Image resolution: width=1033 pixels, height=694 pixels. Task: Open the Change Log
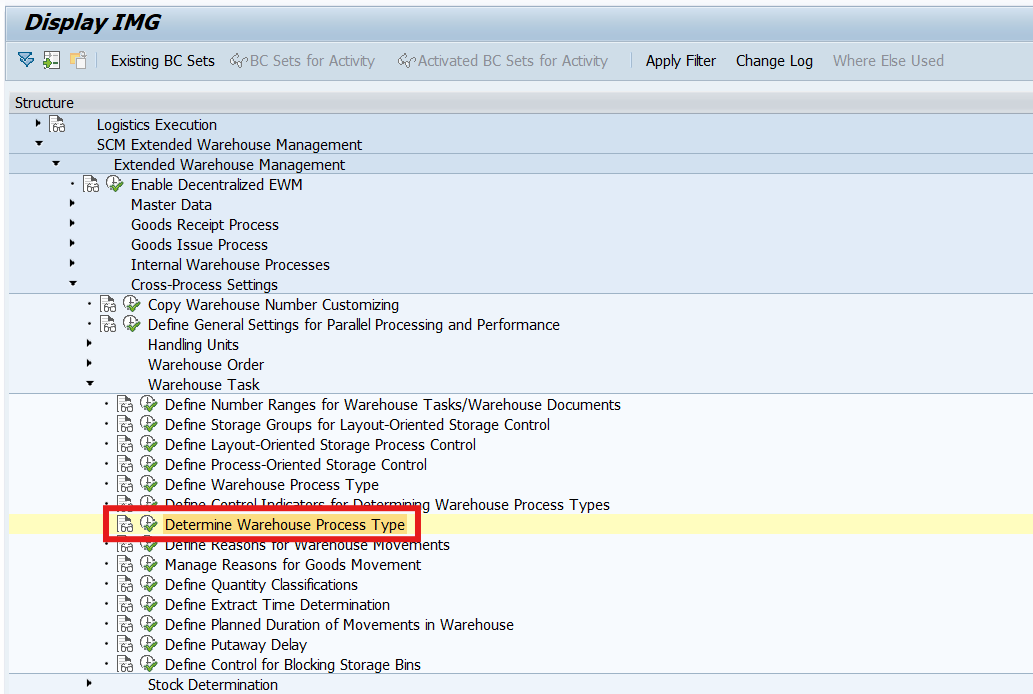click(774, 61)
